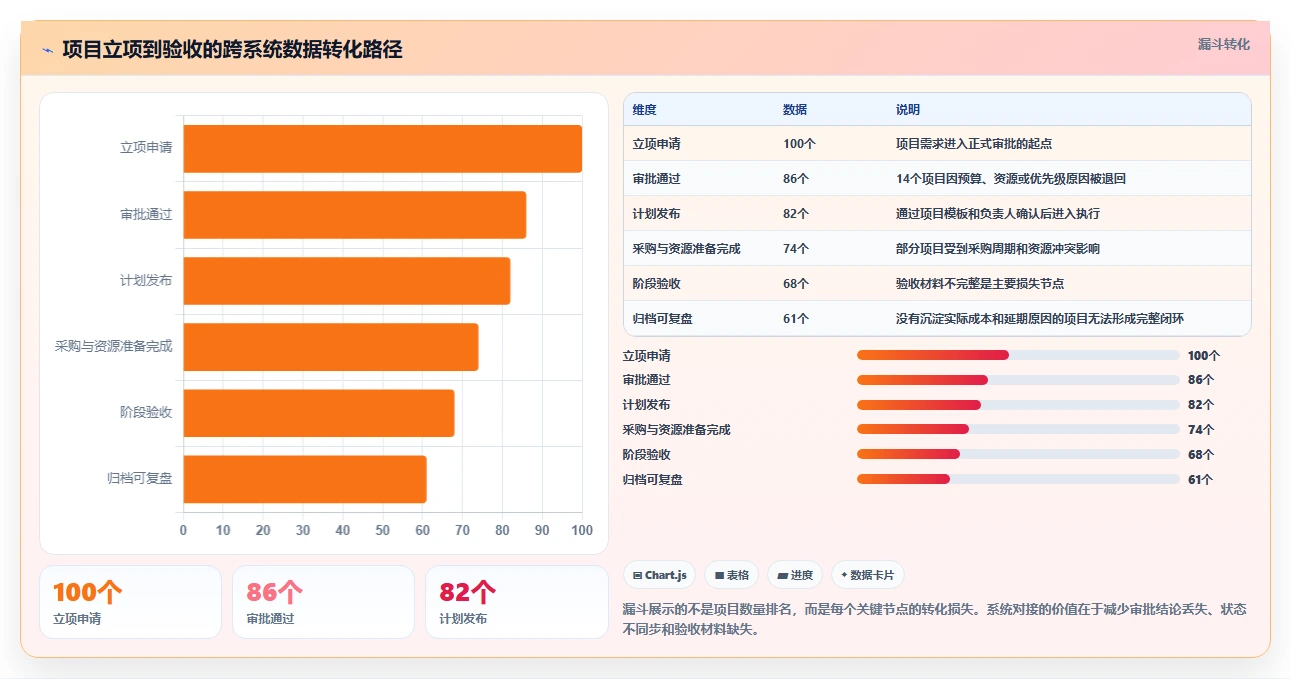Click the 86个 审批通过 summary card
Viewport: 1291px width, 679px height.
323,602
